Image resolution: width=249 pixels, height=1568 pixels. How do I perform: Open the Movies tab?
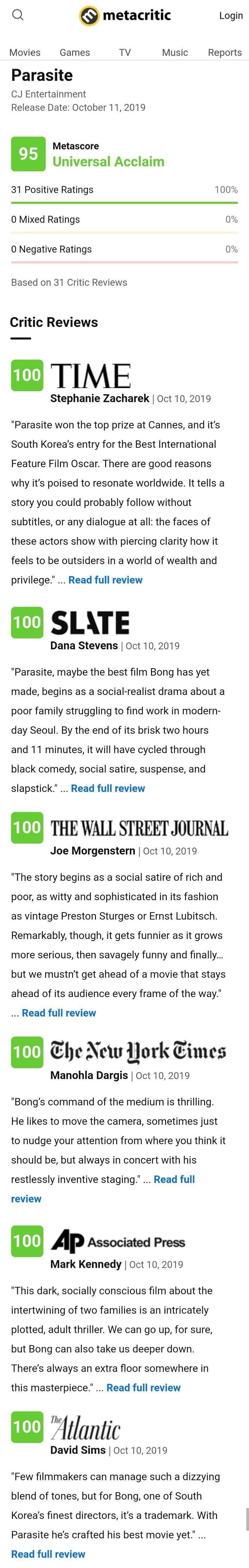pos(25,52)
